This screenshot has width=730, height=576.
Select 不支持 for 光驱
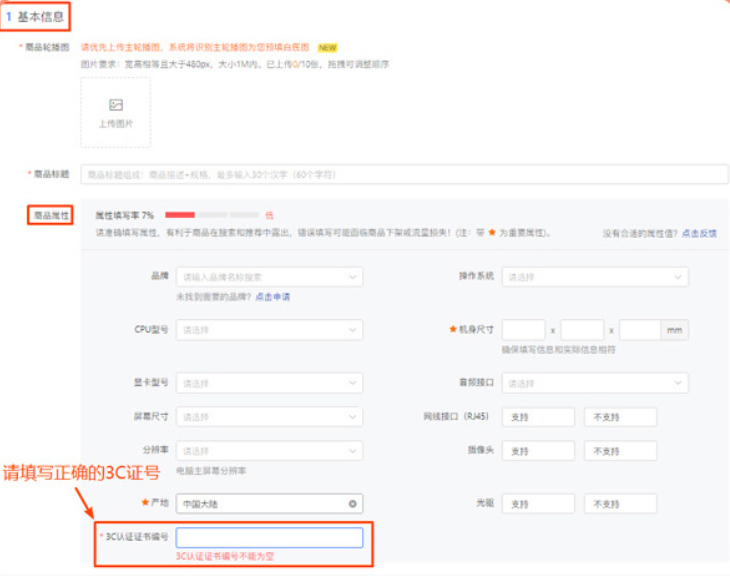point(621,504)
